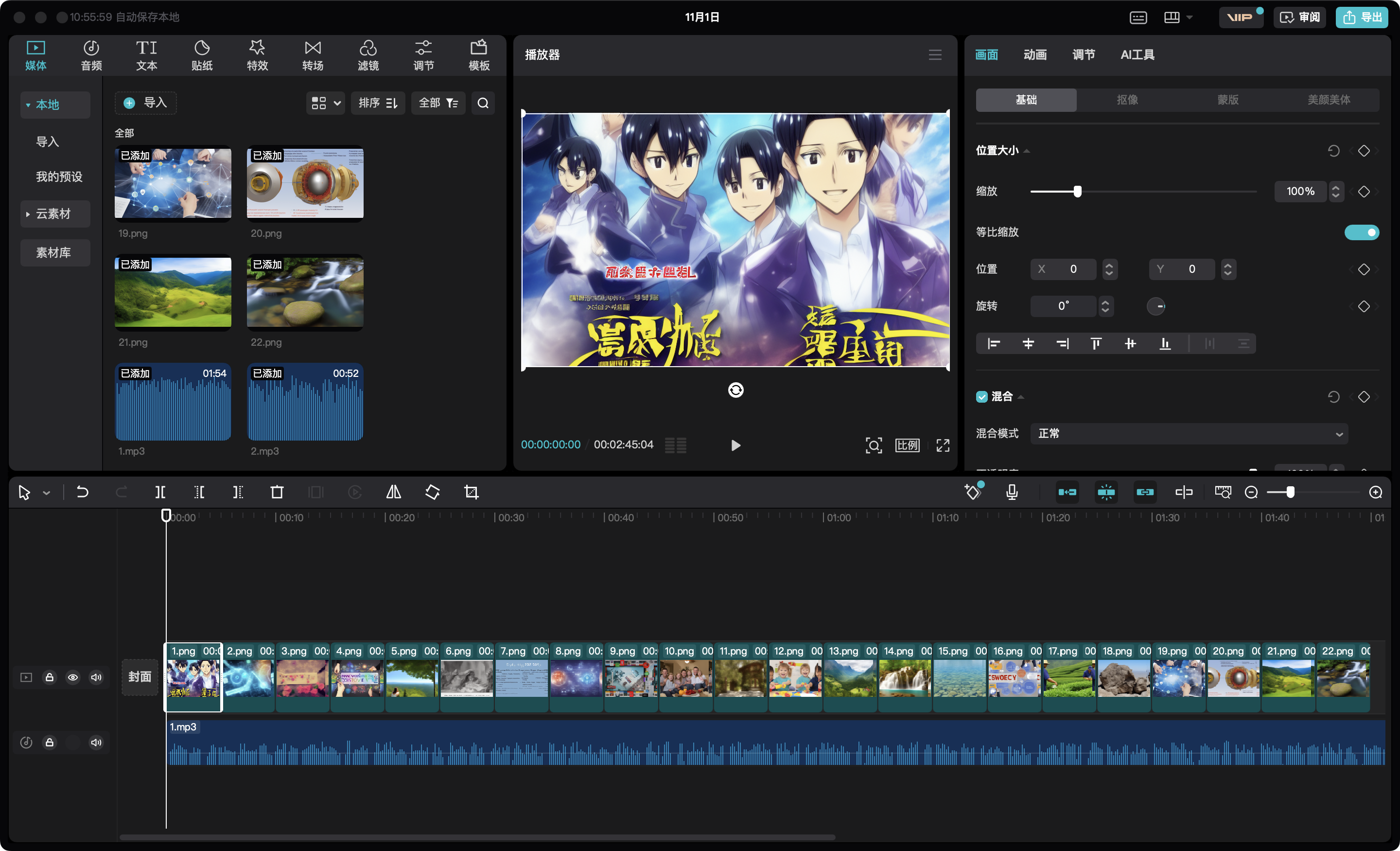Toggle the 等比缩放 uniform scale switch
The image size is (1400, 851).
pos(1362,232)
